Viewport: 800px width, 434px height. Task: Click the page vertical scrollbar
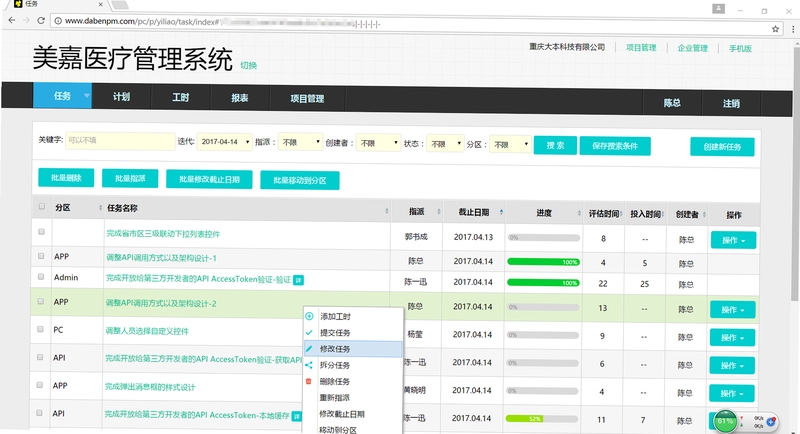point(796,173)
